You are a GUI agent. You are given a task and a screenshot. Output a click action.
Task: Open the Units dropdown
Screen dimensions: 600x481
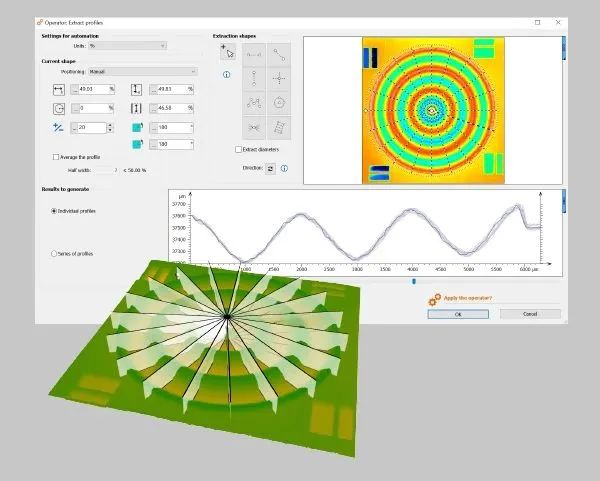[127, 46]
